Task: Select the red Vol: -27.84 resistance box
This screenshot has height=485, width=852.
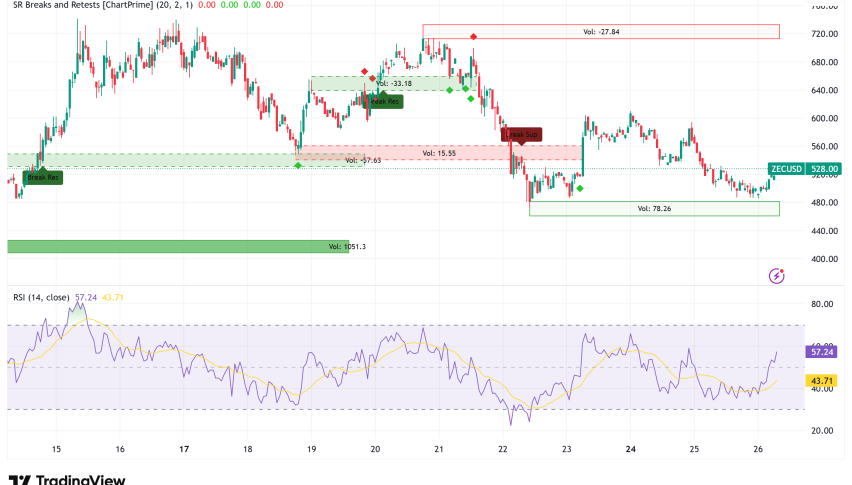Action: click(600, 32)
